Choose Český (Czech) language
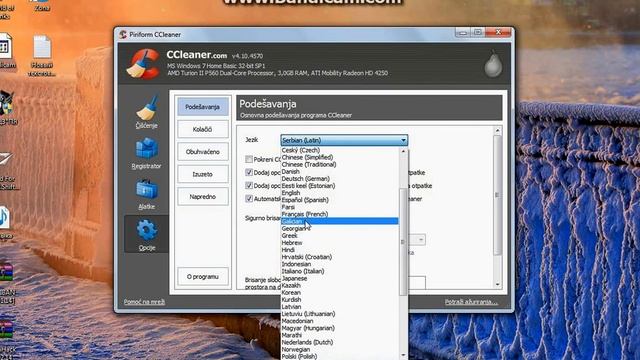The image size is (640, 360). pos(340,150)
